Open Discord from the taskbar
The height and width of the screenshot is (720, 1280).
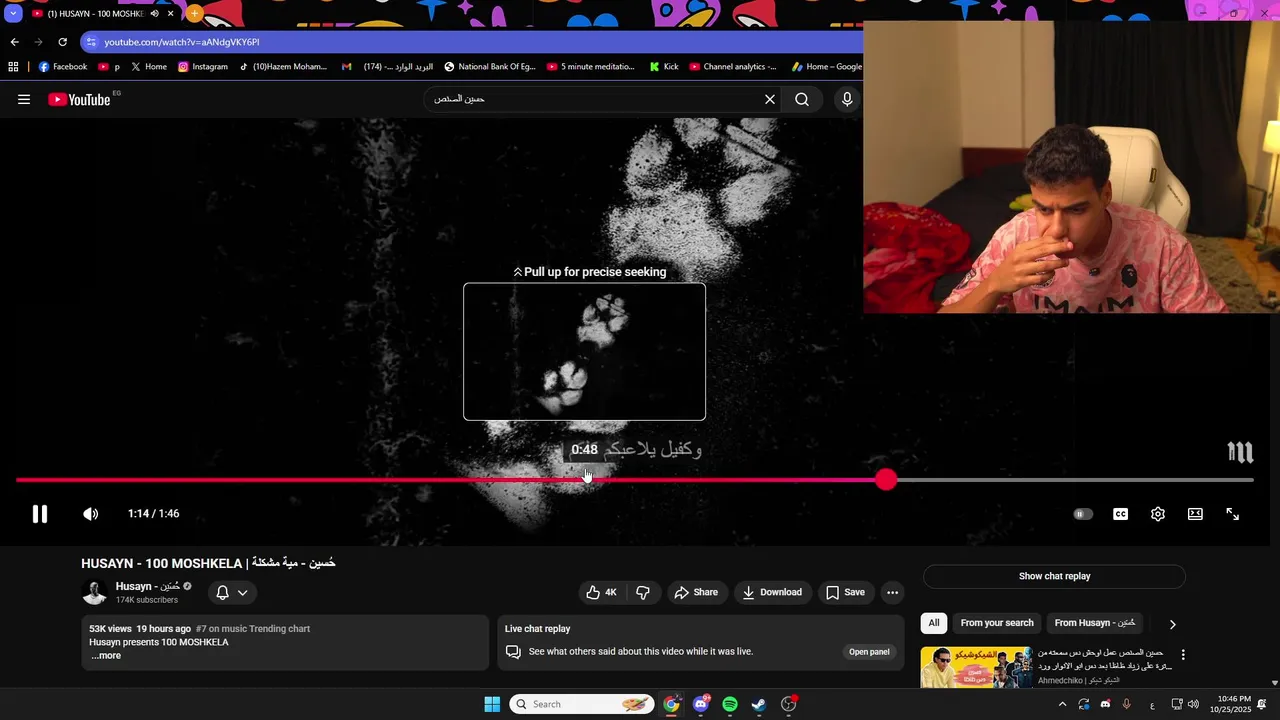point(701,704)
